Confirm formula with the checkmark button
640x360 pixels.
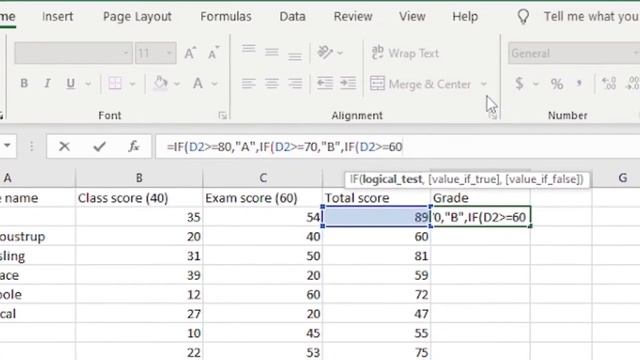point(99,146)
